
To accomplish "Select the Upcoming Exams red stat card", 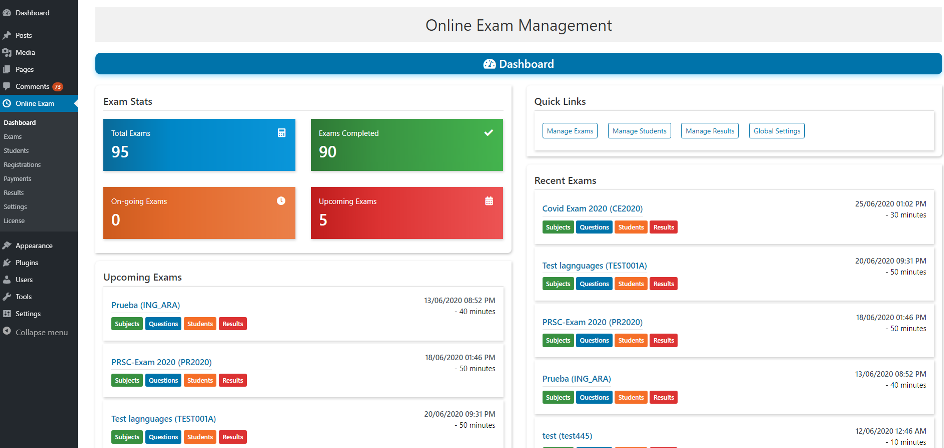I will (406, 213).
